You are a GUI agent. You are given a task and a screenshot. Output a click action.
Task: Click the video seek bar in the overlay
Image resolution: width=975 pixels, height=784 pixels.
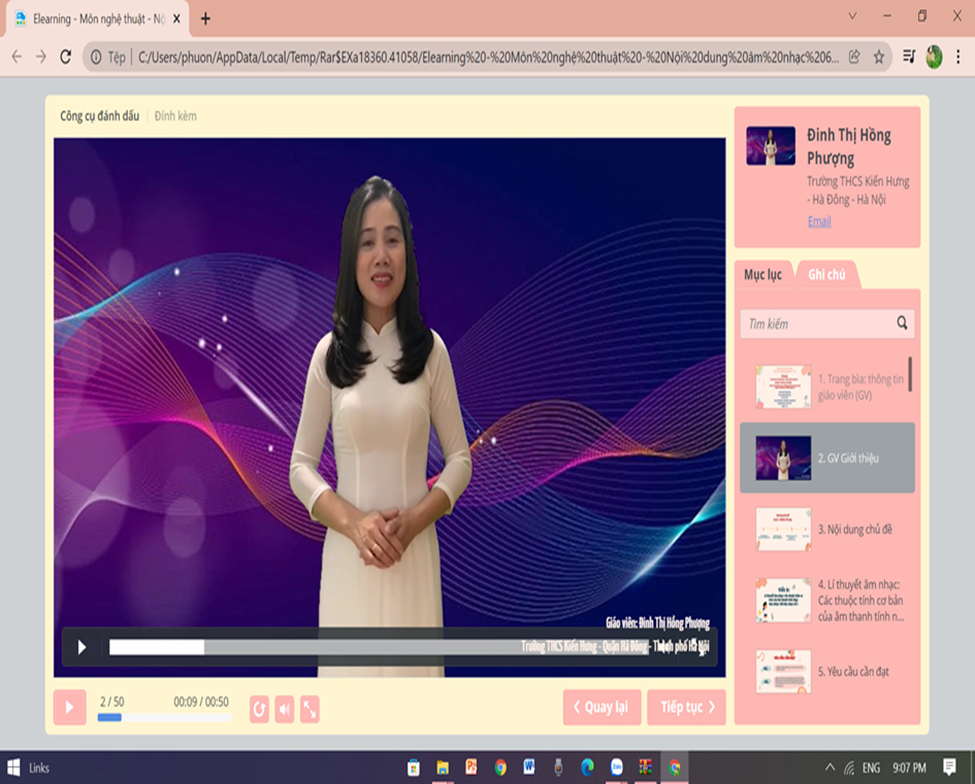click(x=400, y=647)
